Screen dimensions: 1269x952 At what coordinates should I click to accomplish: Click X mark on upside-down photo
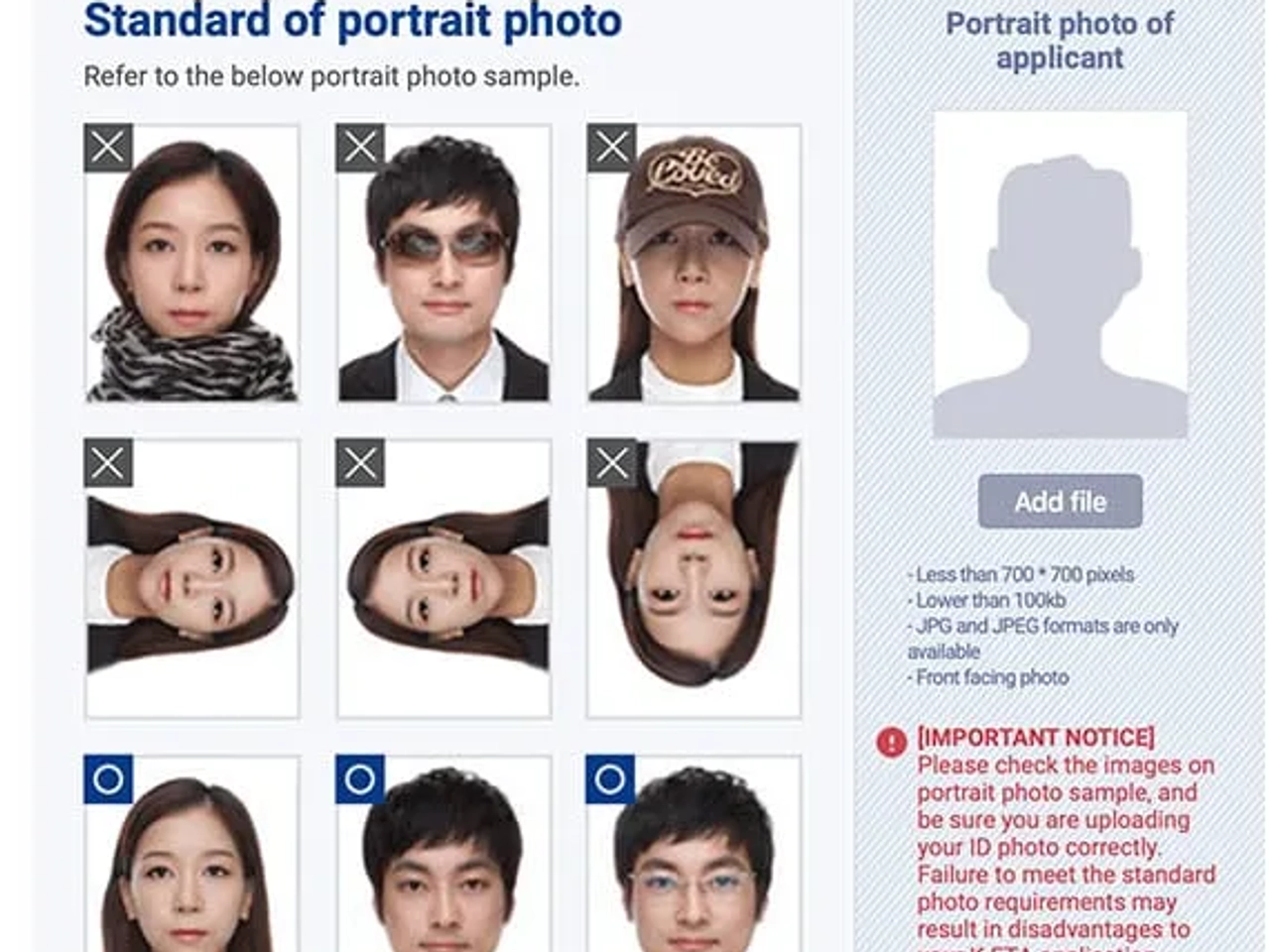[611, 462]
